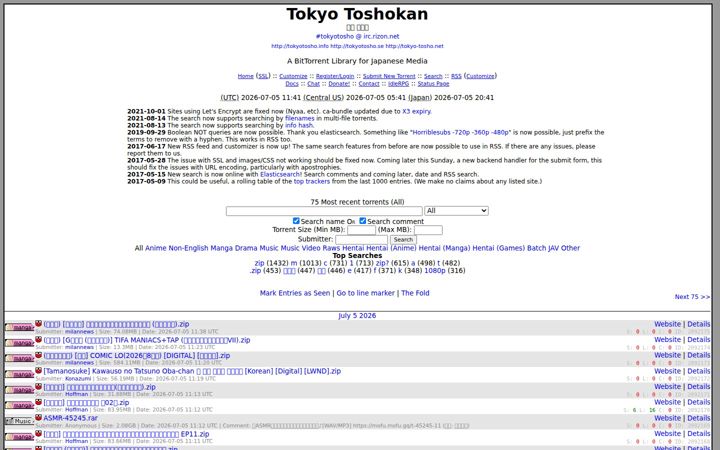Open the RSS navigation link

tap(456, 76)
